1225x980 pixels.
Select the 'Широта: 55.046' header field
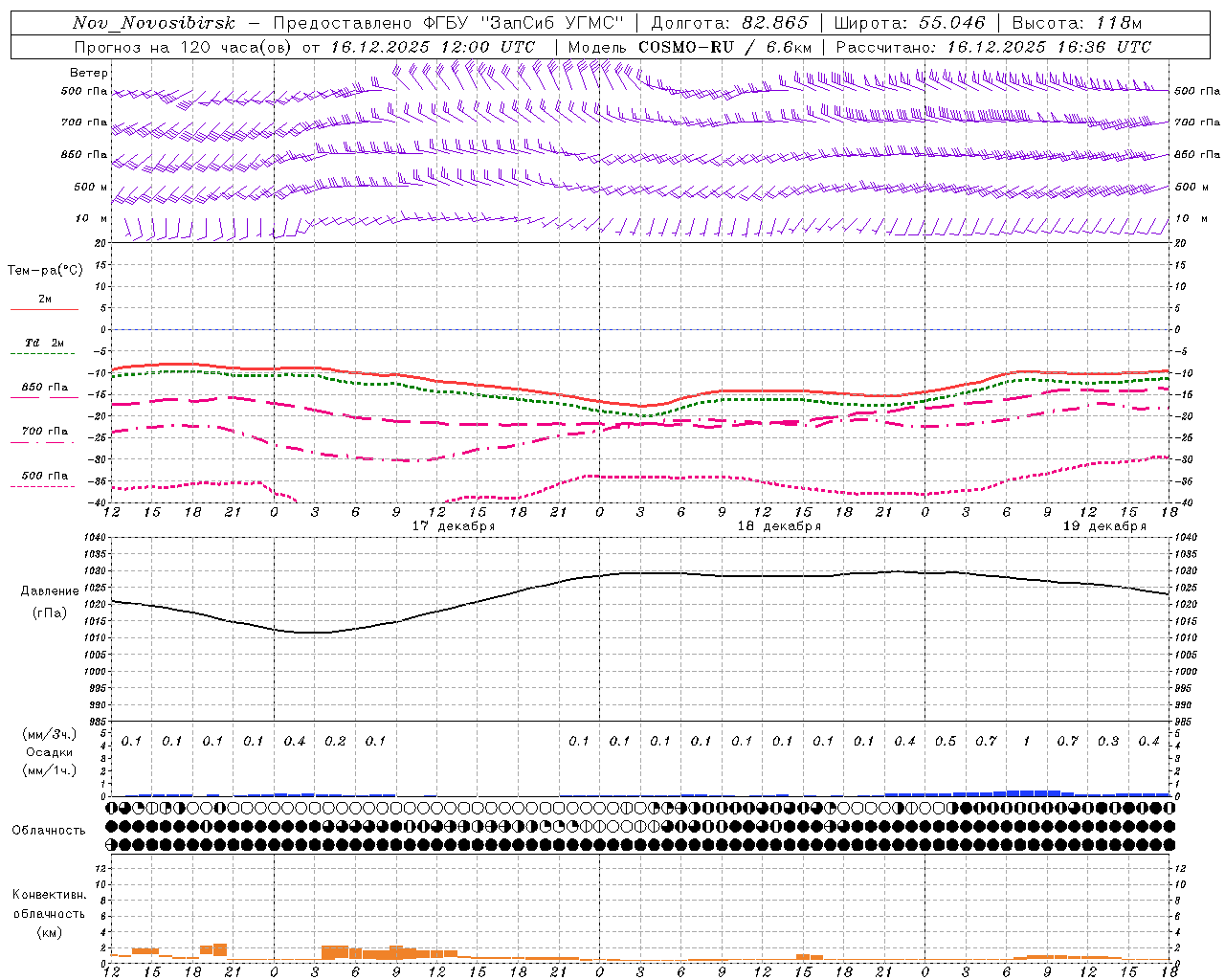tap(909, 23)
